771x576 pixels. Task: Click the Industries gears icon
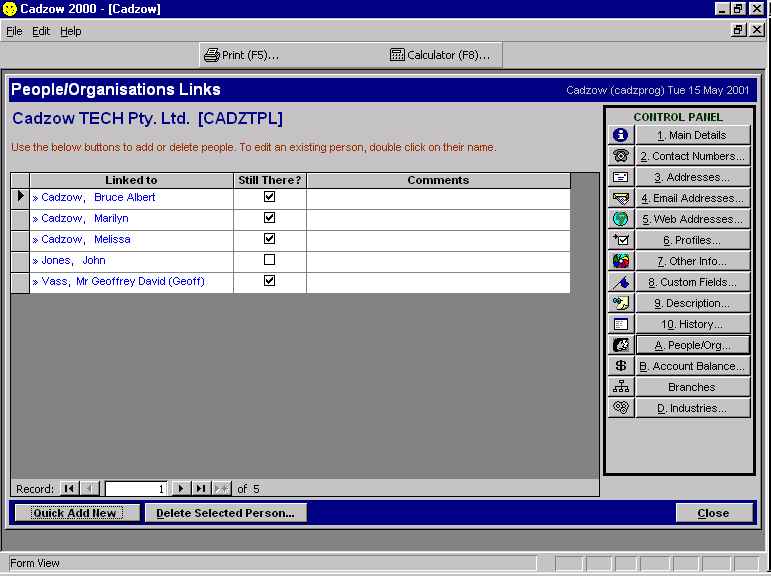pos(621,408)
